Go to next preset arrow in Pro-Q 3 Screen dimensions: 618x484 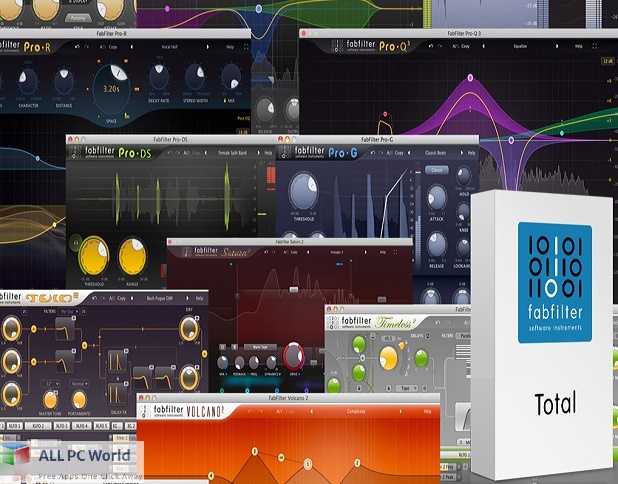[557, 46]
